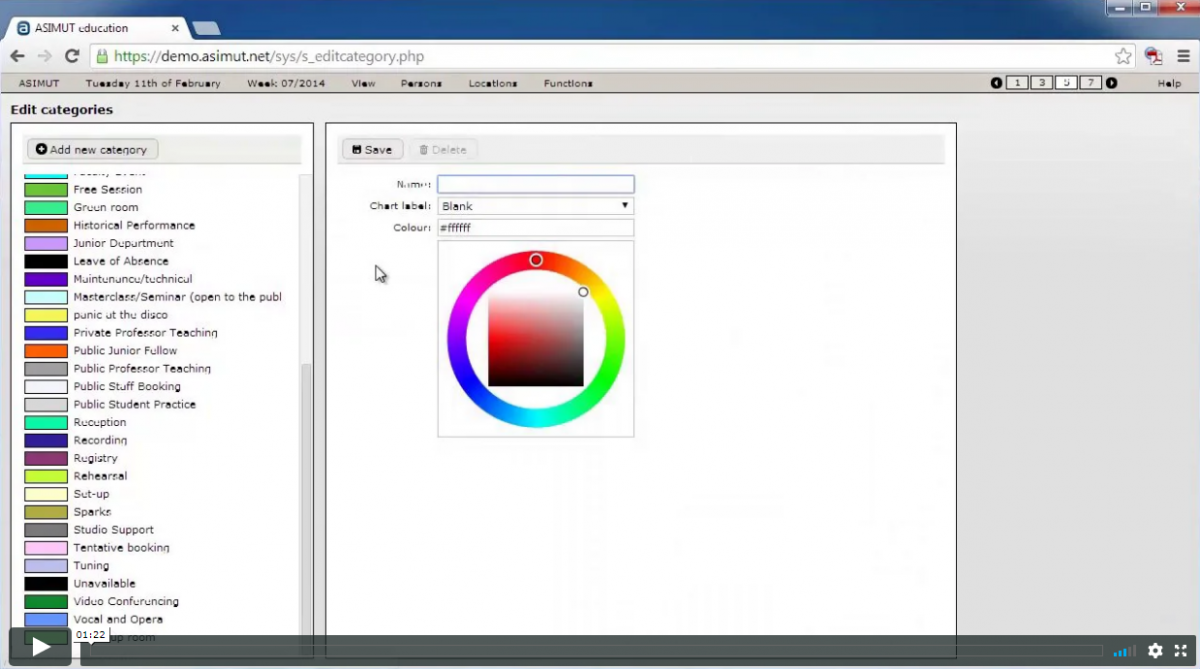Switch to the 3-day view
This screenshot has width=1200, height=669.
(x=1041, y=82)
